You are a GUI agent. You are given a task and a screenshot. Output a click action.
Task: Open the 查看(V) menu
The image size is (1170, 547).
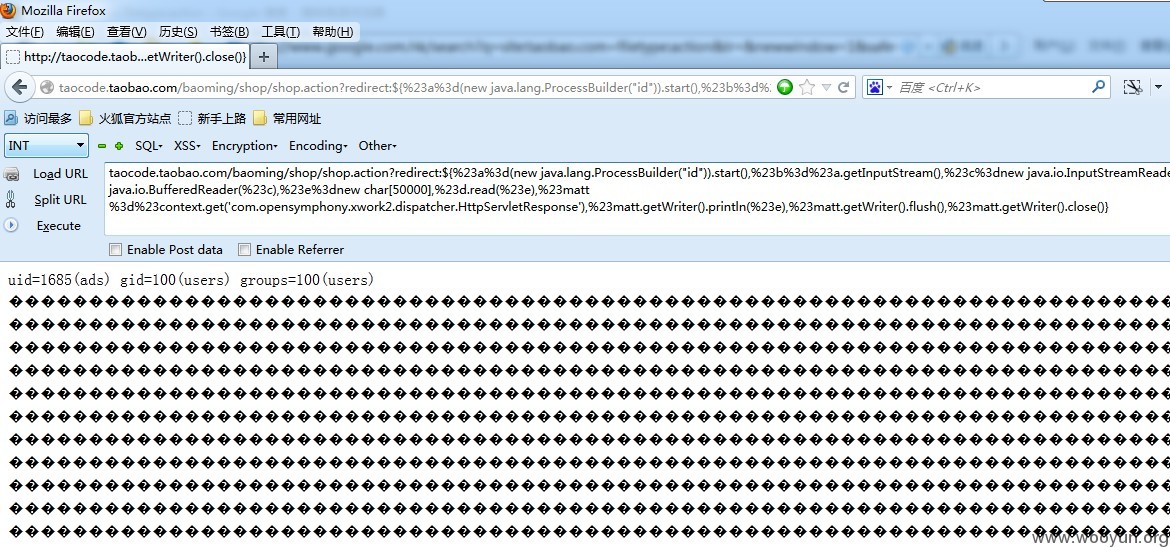coord(127,31)
